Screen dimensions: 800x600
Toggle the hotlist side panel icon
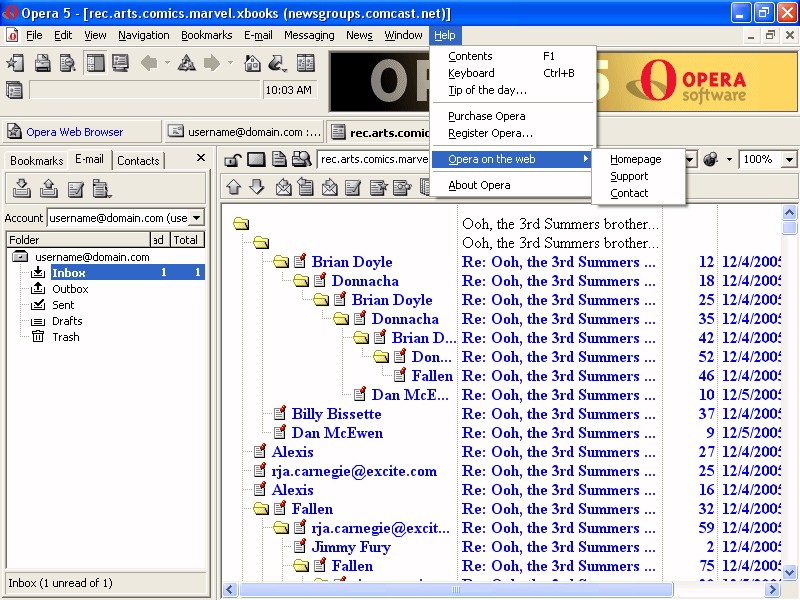(95, 63)
